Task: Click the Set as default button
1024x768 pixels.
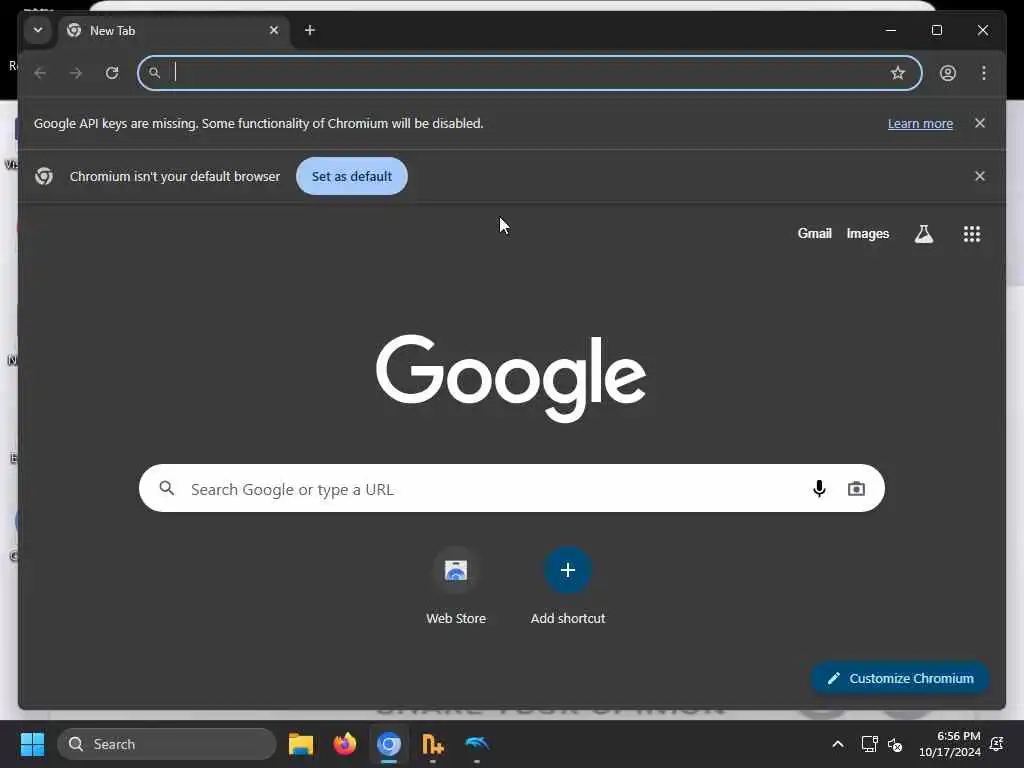Action: tap(351, 176)
